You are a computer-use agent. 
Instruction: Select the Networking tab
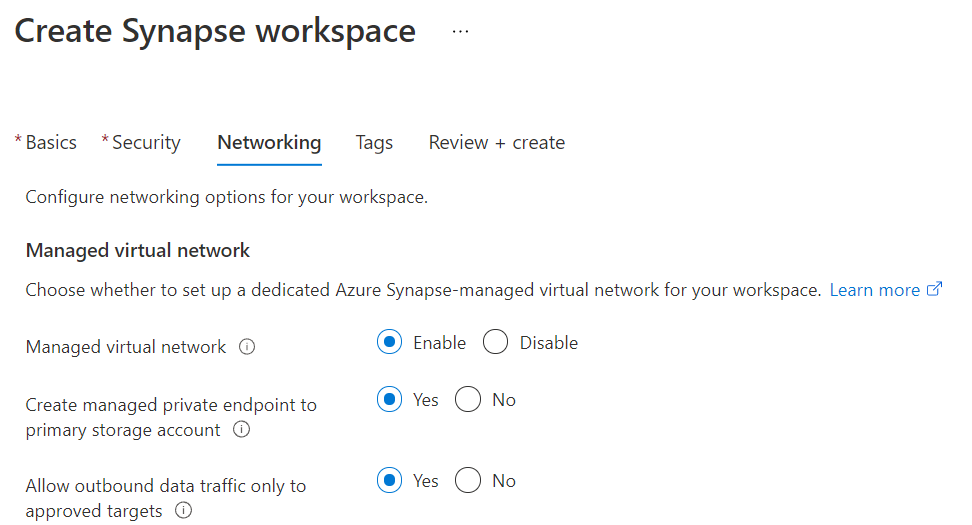pyautogui.click(x=269, y=143)
